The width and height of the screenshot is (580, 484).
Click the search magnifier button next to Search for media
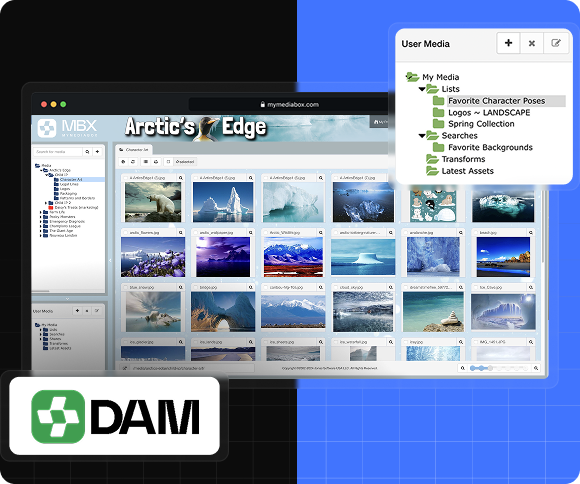(87, 152)
